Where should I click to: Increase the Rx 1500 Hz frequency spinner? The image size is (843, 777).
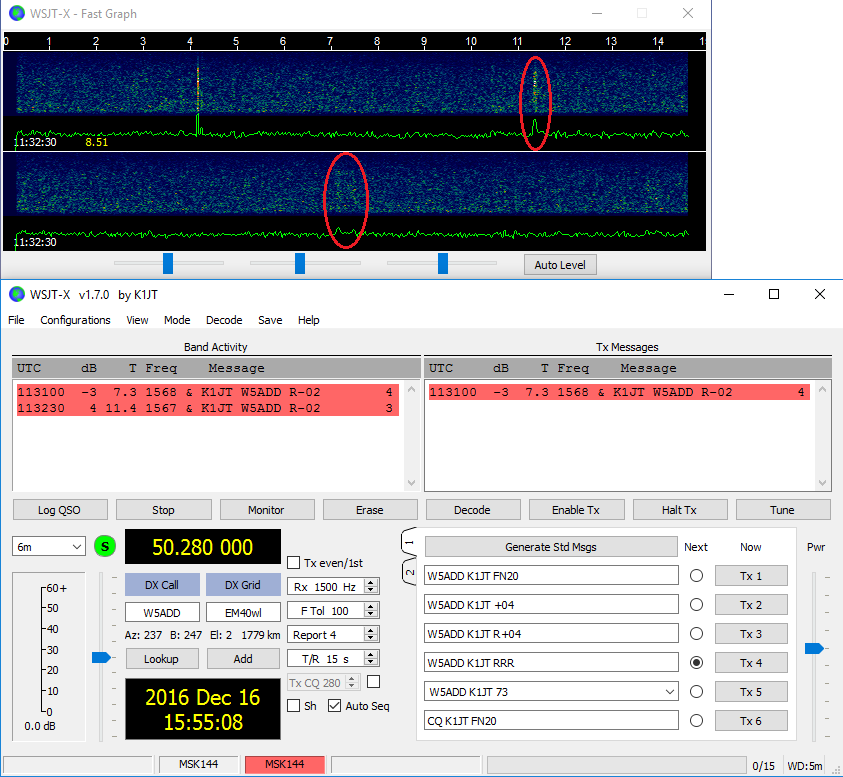pos(371,582)
